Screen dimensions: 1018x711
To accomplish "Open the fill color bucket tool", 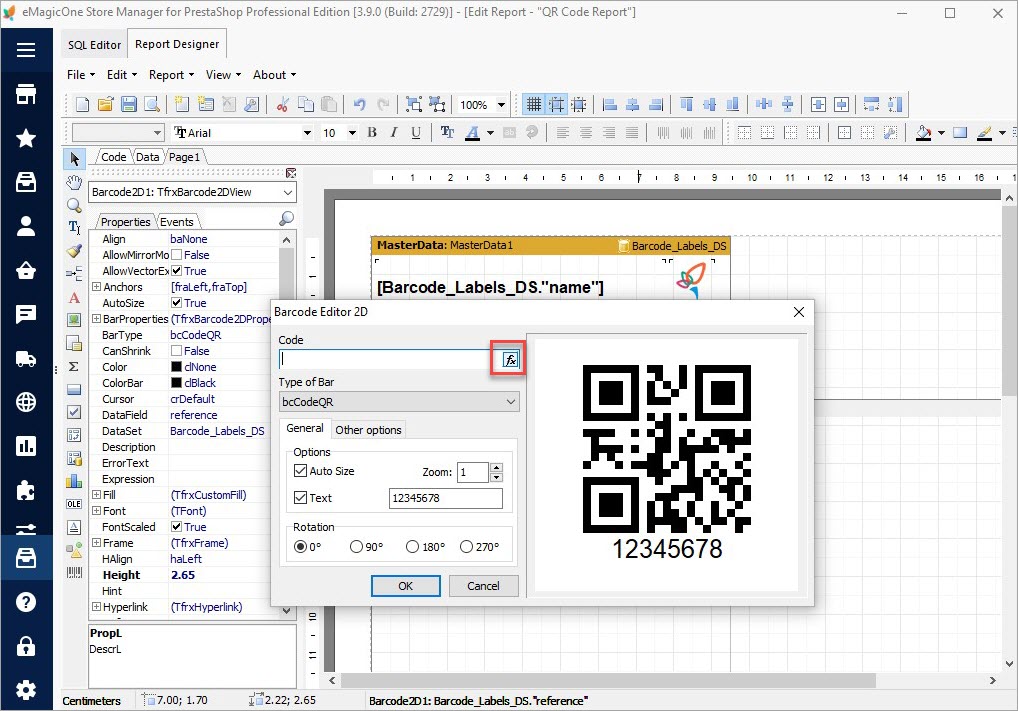I will pos(923,132).
